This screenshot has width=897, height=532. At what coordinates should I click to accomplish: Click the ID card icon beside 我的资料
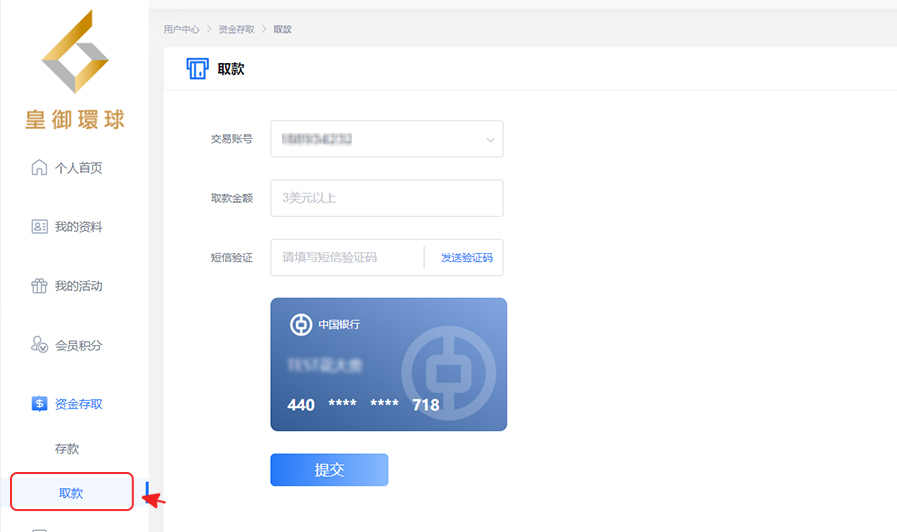click(39, 227)
